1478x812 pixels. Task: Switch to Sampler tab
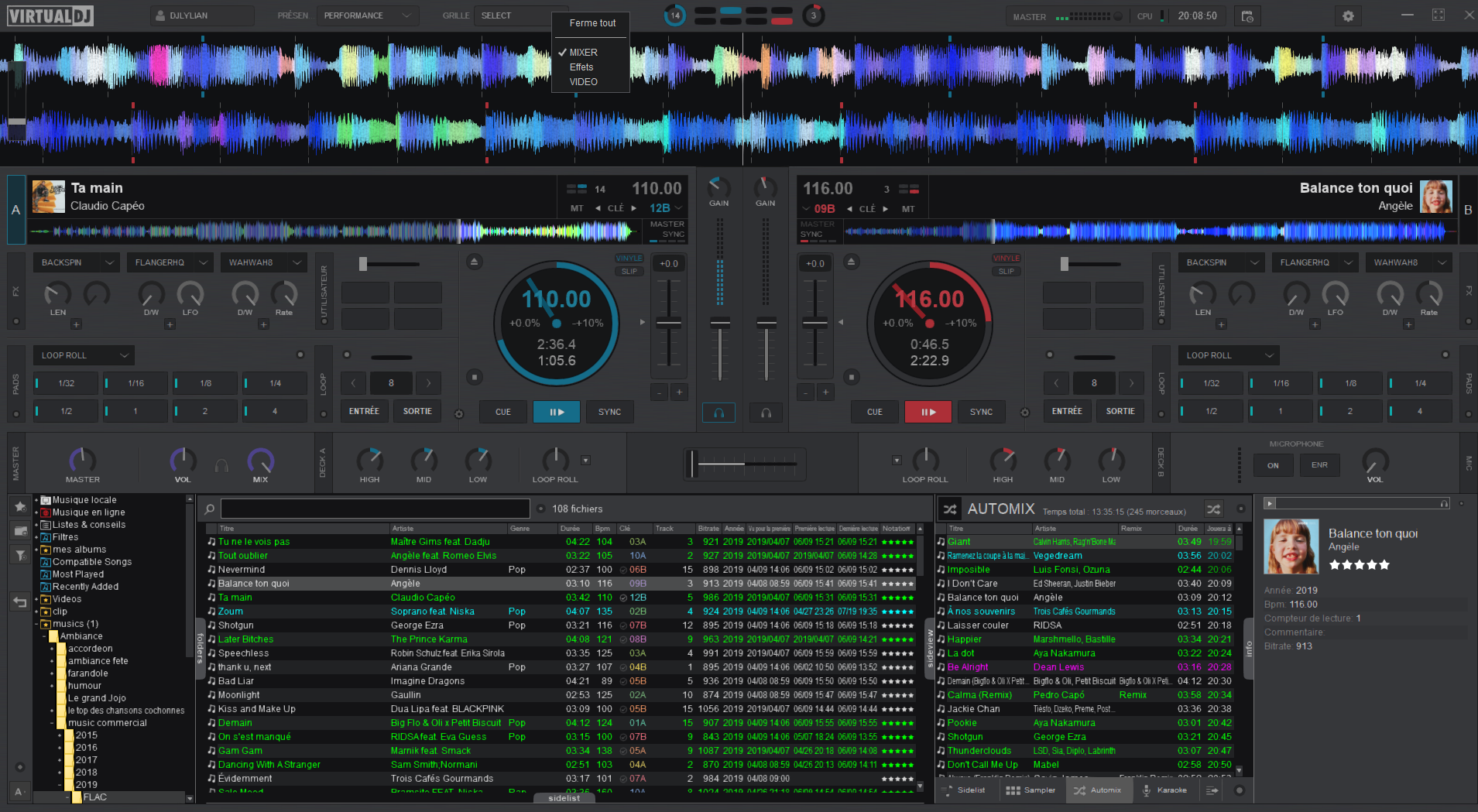pos(1030,790)
